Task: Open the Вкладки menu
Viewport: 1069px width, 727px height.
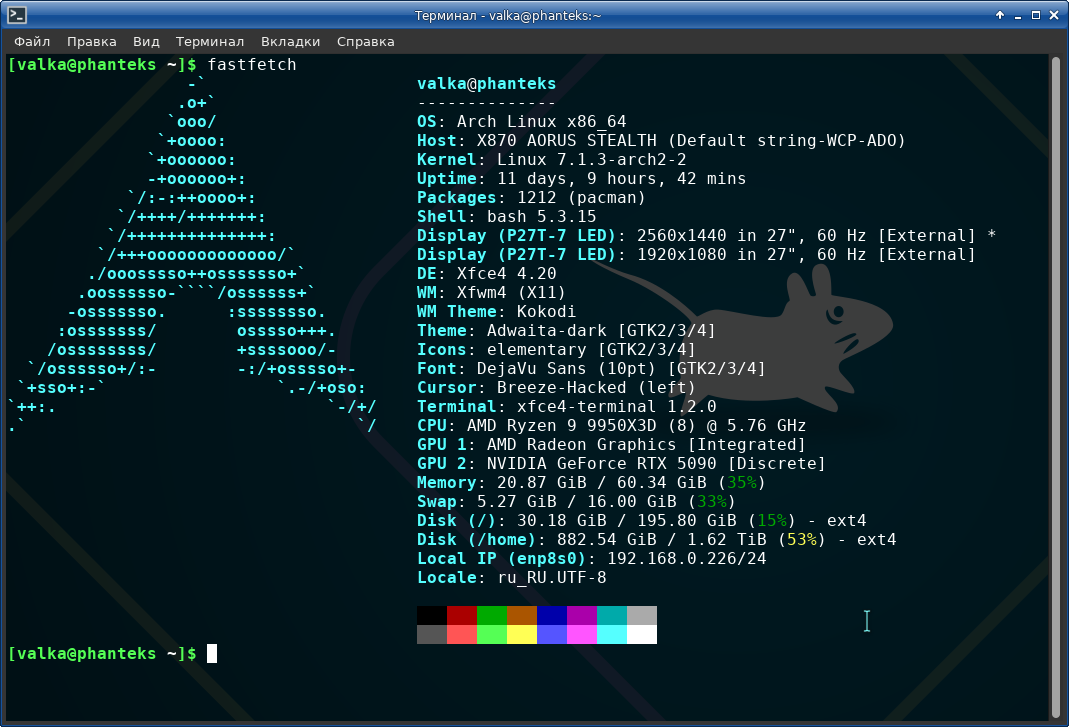Action: point(290,42)
